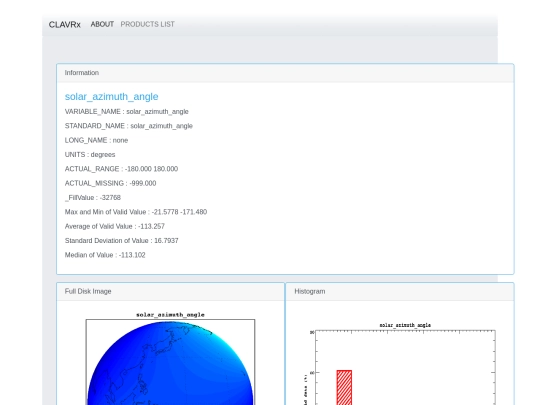Click the solar_azimuth_angle title link
This screenshot has height=405, width=540.
pos(111,96)
